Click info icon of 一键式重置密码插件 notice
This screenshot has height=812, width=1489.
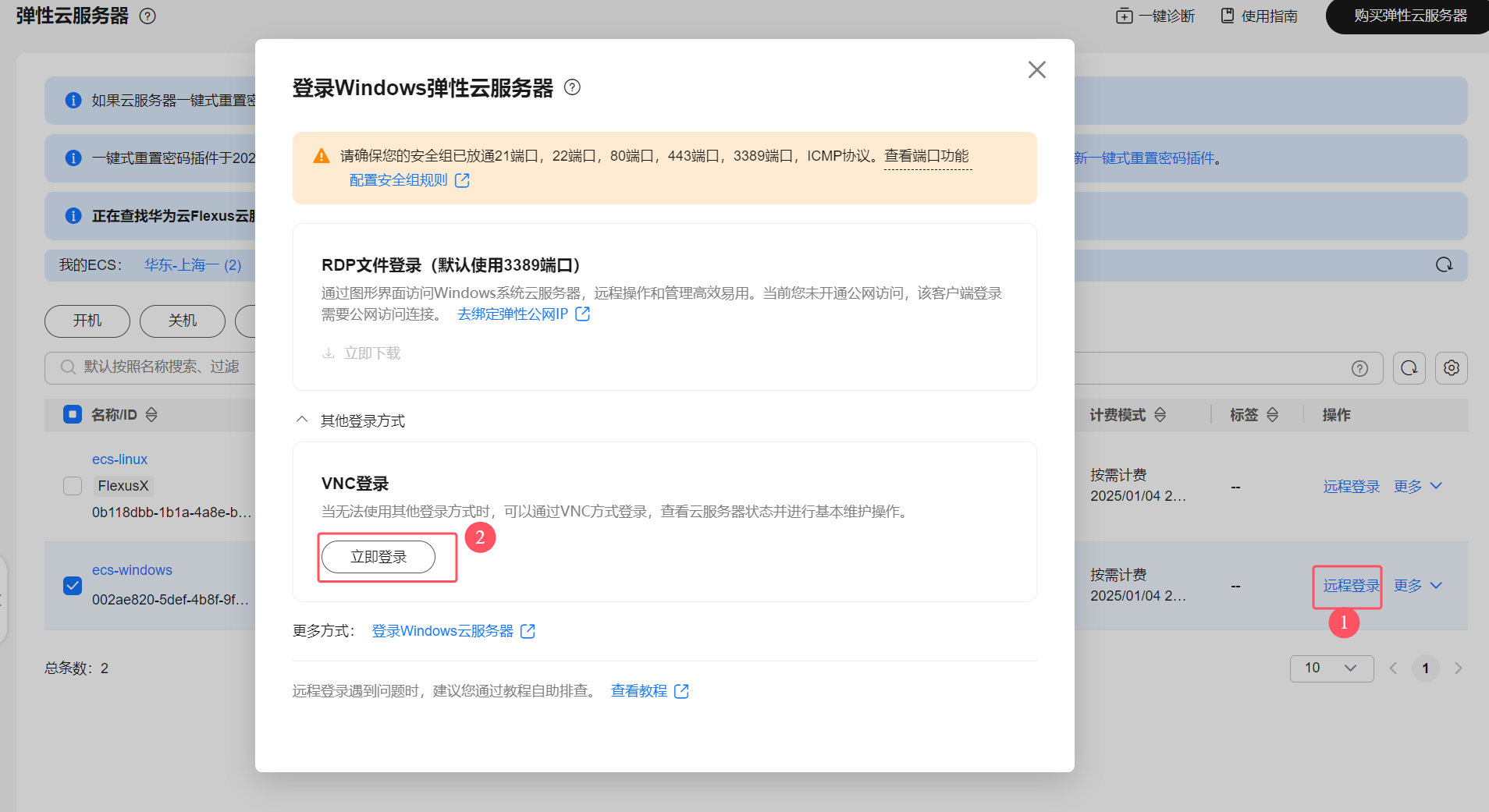pyautogui.click(x=73, y=158)
